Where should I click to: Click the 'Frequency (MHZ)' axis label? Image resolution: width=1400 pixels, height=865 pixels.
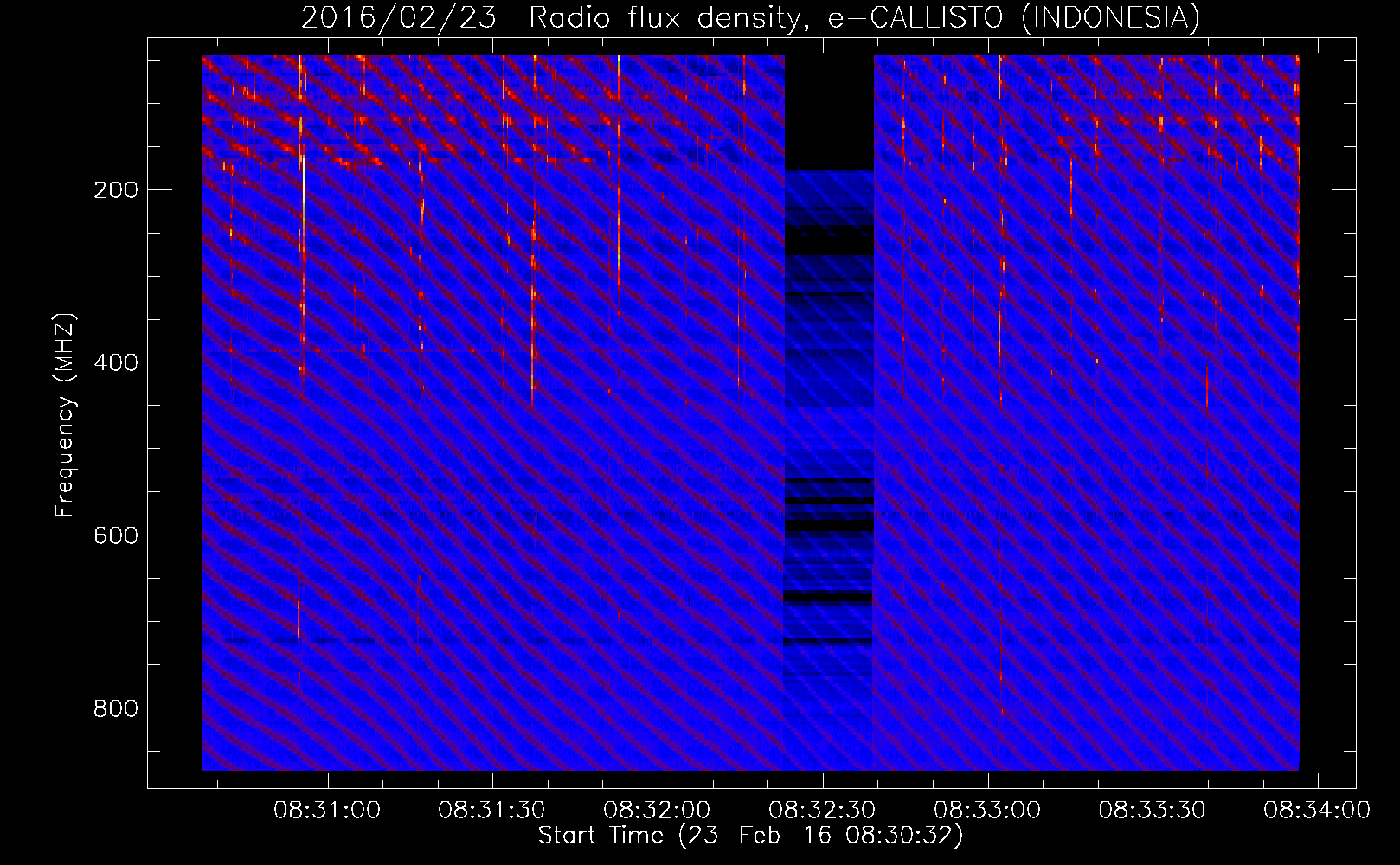pyautogui.click(x=65, y=414)
